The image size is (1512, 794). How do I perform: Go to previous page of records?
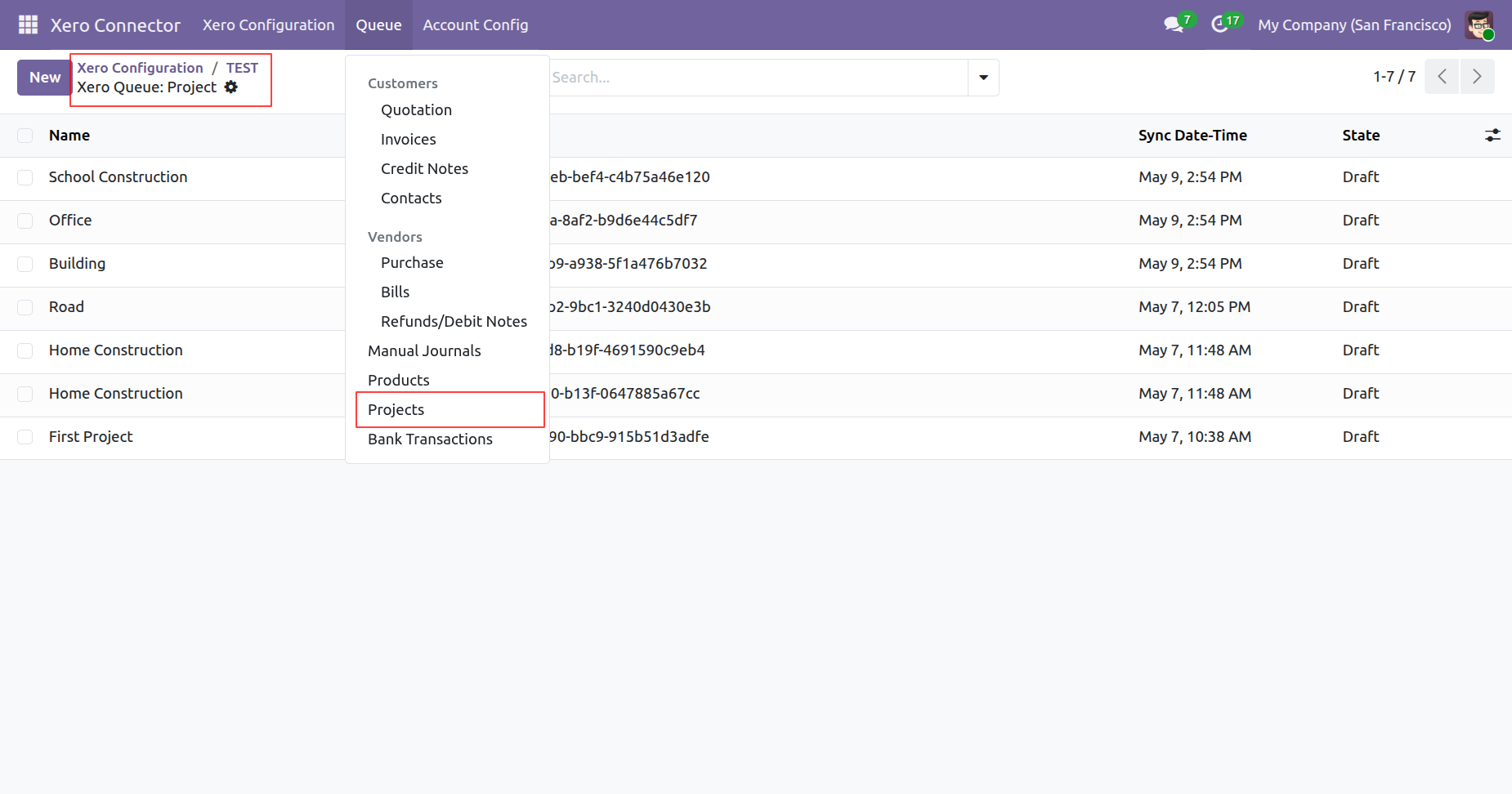[1442, 77]
